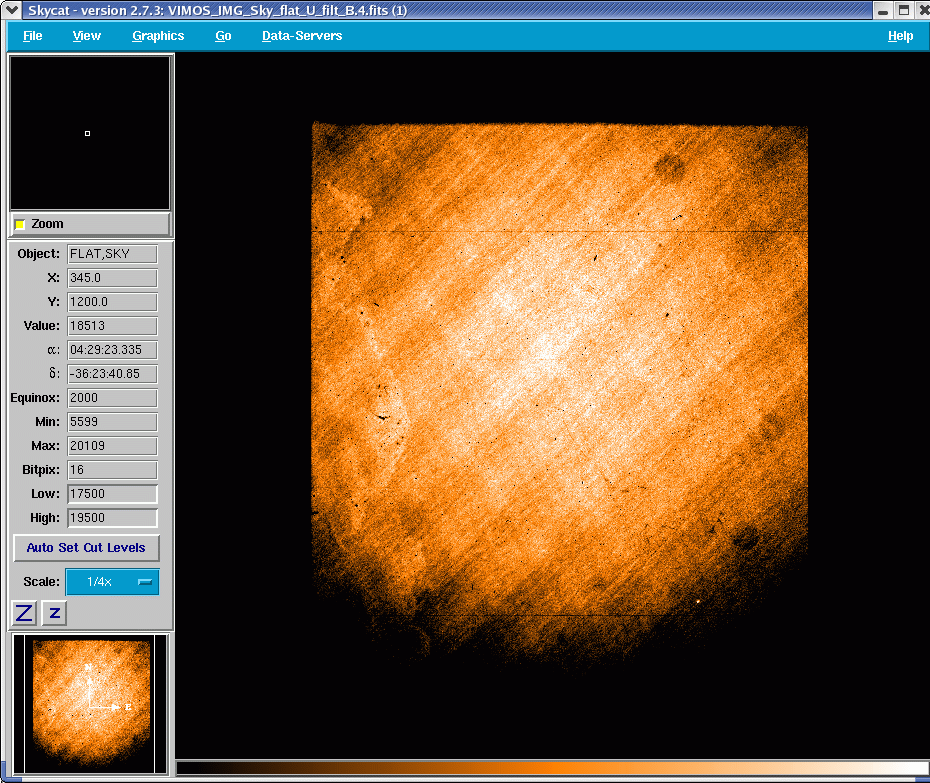Click the High cut level field
The image size is (930, 783).
click(112, 518)
